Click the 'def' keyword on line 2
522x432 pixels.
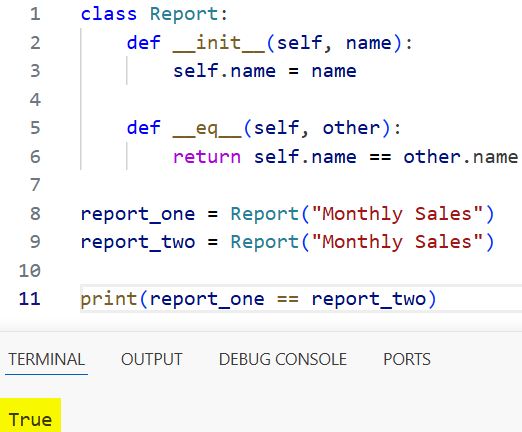(x=143, y=43)
